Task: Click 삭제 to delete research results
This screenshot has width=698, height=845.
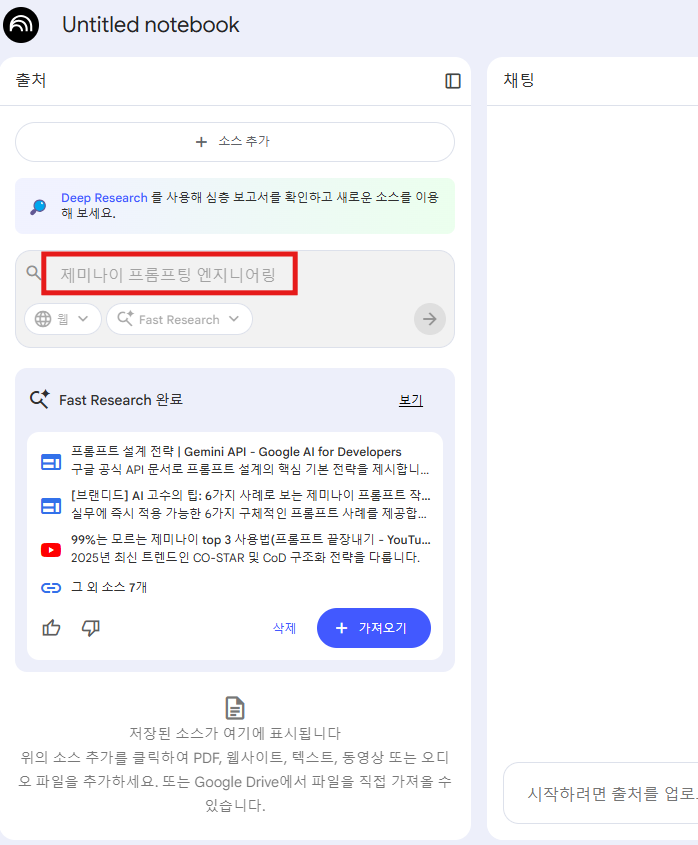Action: pyautogui.click(x=285, y=628)
